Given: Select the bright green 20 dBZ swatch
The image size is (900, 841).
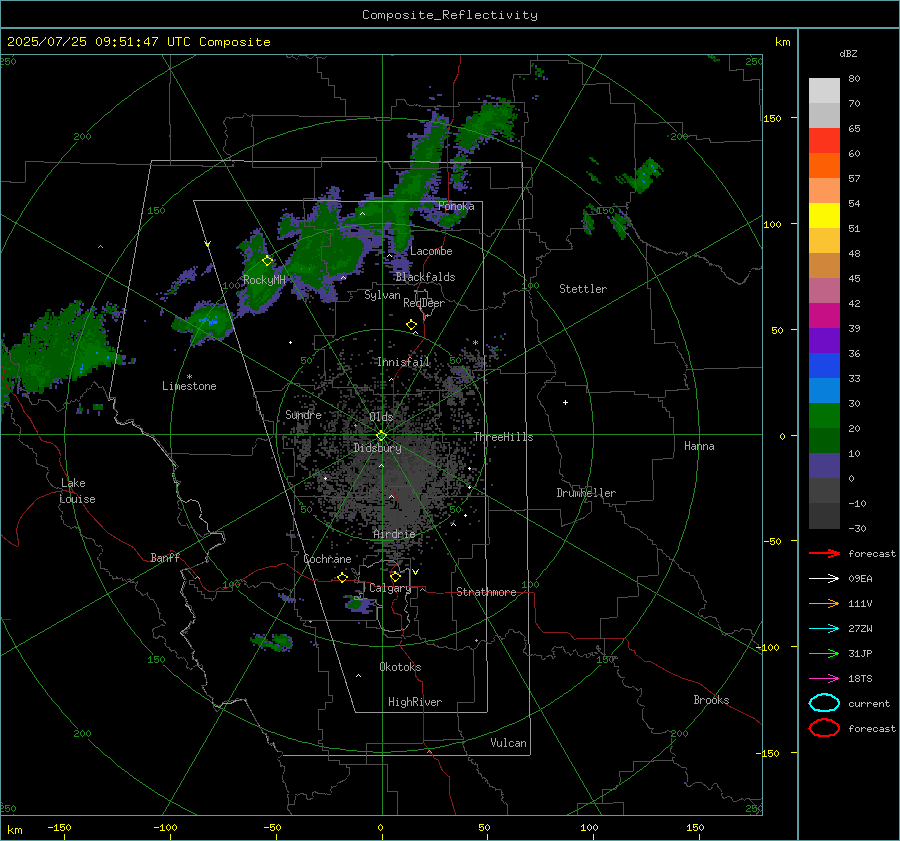Looking at the screenshot, I should coord(824,416).
